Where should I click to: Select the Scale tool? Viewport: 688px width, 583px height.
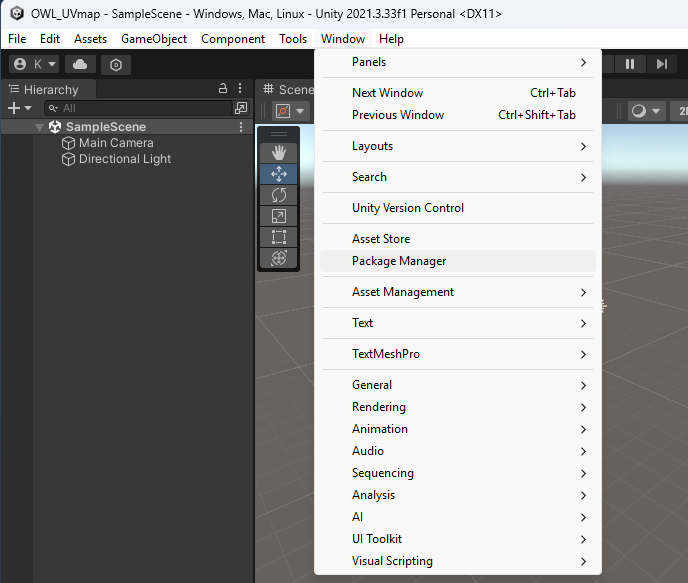click(x=279, y=216)
